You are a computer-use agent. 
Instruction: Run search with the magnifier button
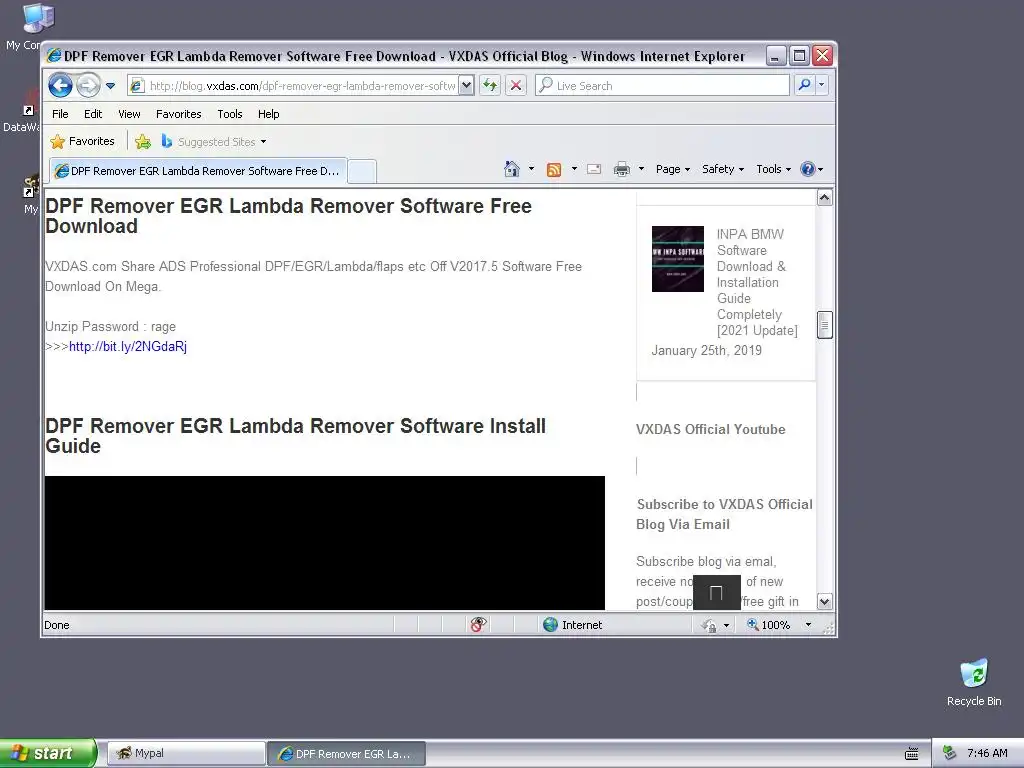805,85
